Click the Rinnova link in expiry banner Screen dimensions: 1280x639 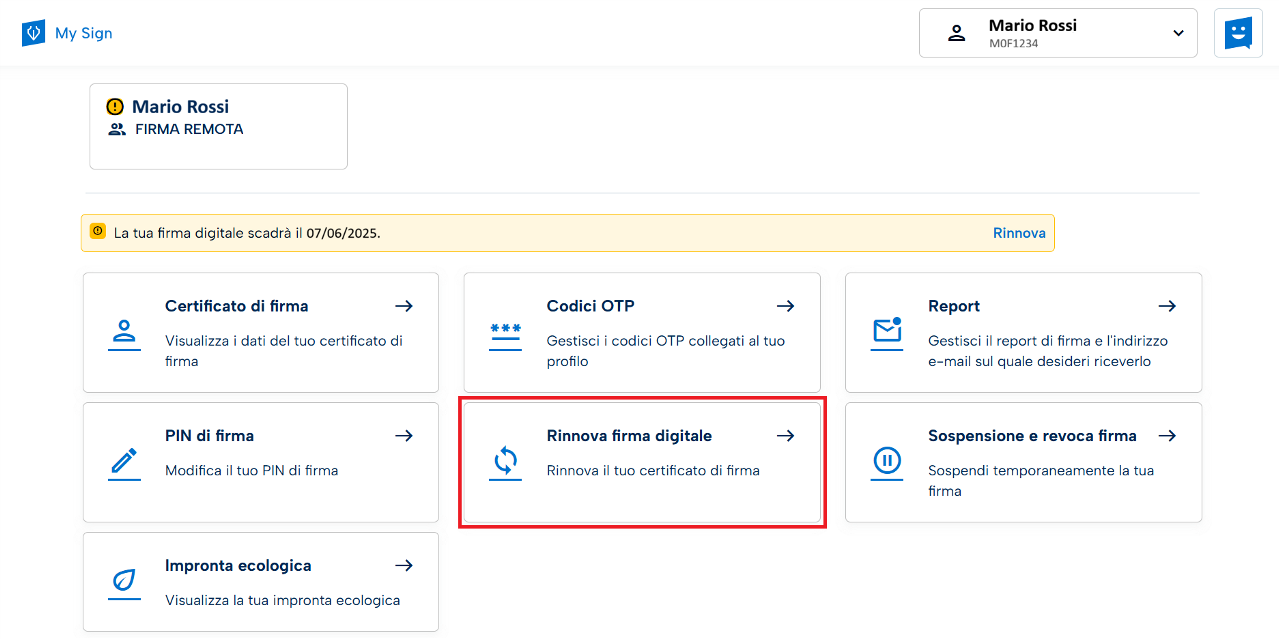pyautogui.click(x=1019, y=233)
